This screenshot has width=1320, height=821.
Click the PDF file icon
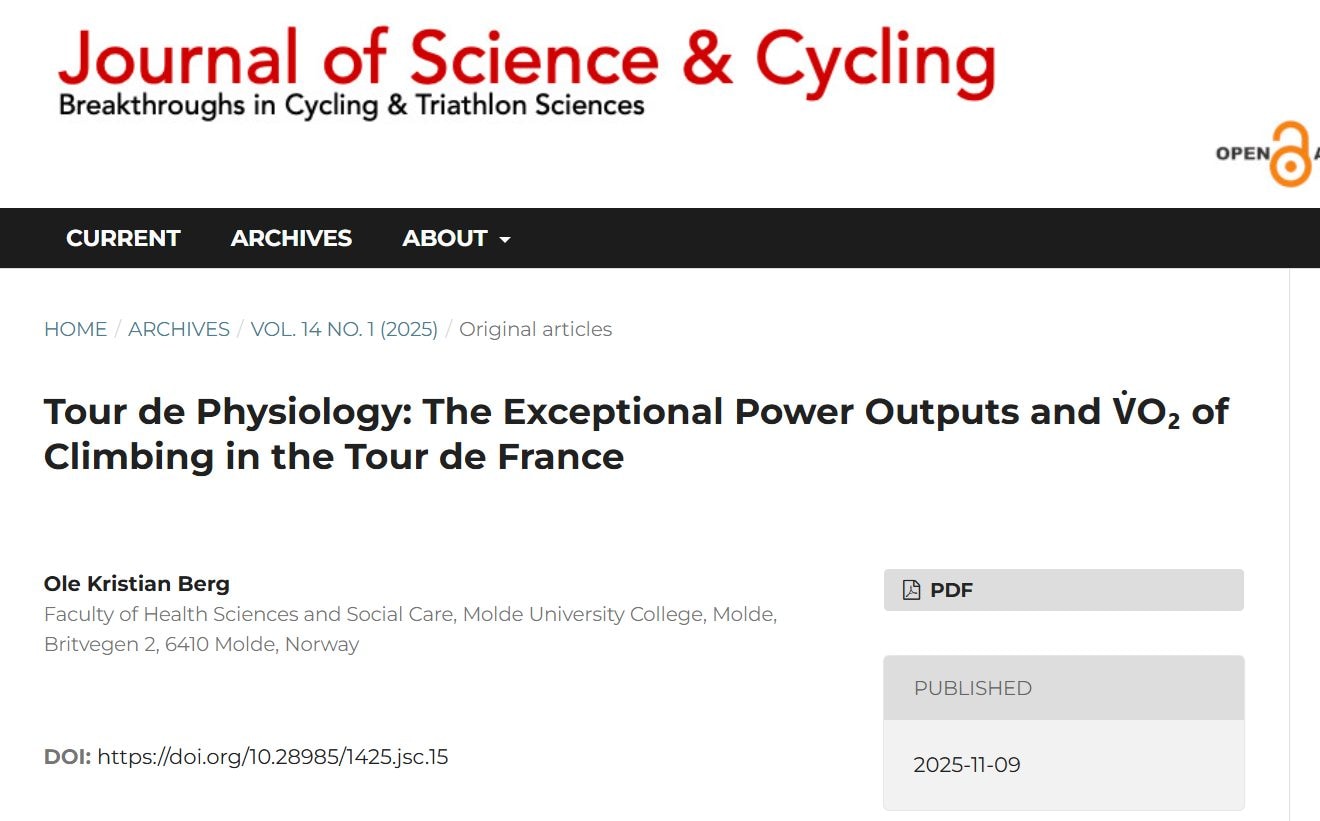pyautogui.click(x=911, y=590)
